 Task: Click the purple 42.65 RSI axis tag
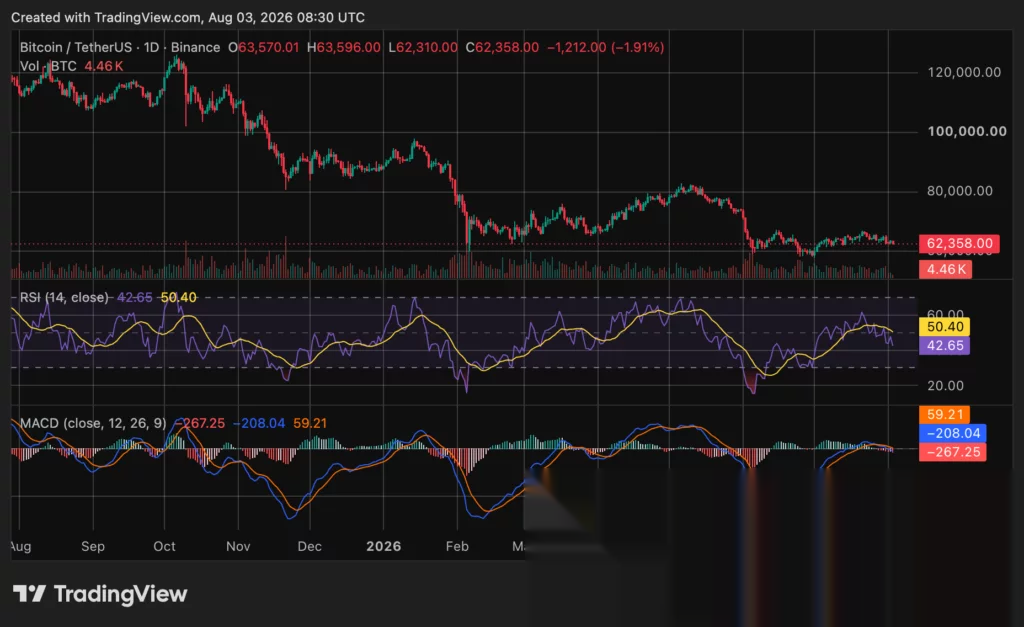[944, 346]
